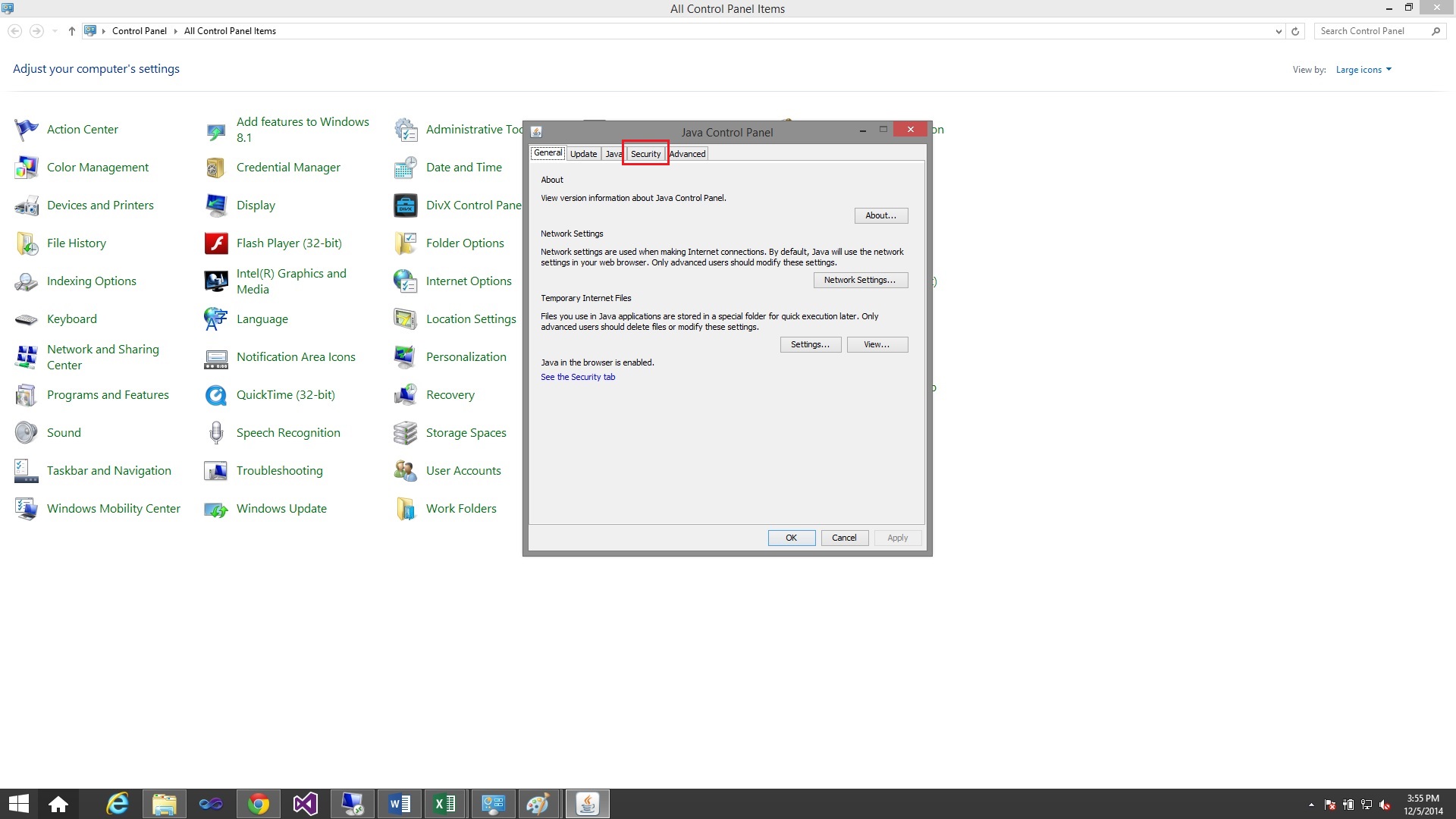Viewport: 1456px width, 819px height.
Task: Open the Folder Options icon
Action: click(406, 243)
